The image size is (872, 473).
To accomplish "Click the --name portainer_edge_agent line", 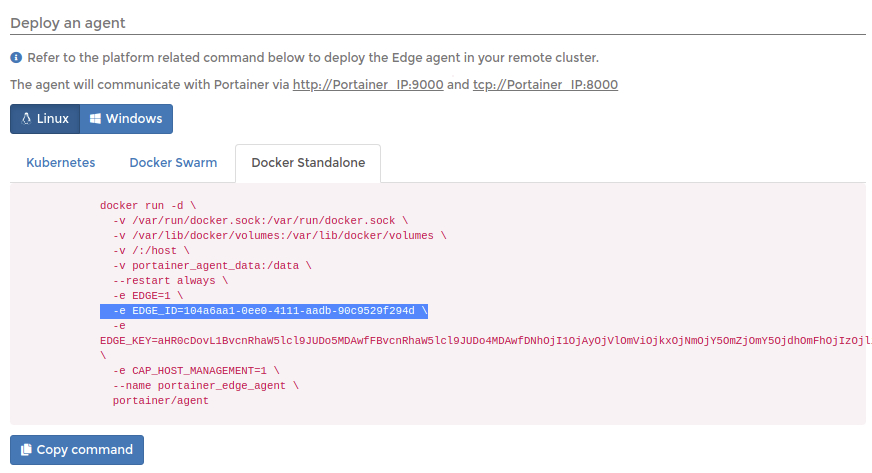I will point(206,386).
